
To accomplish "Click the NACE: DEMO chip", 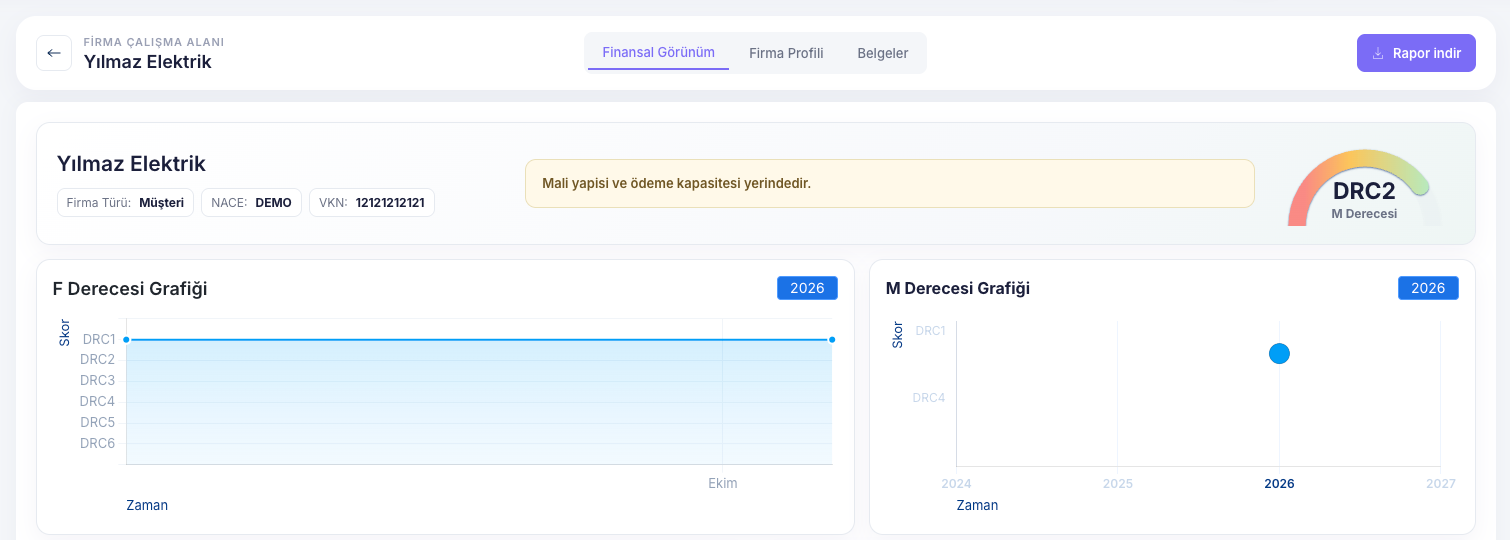I will tap(251, 203).
